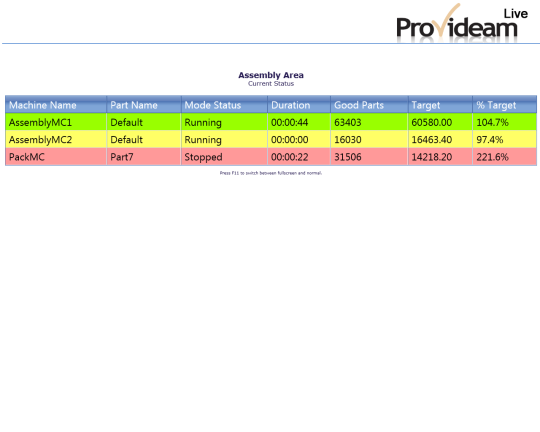
Task: Click the Mode Status column header
Action: click(x=224, y=105)
